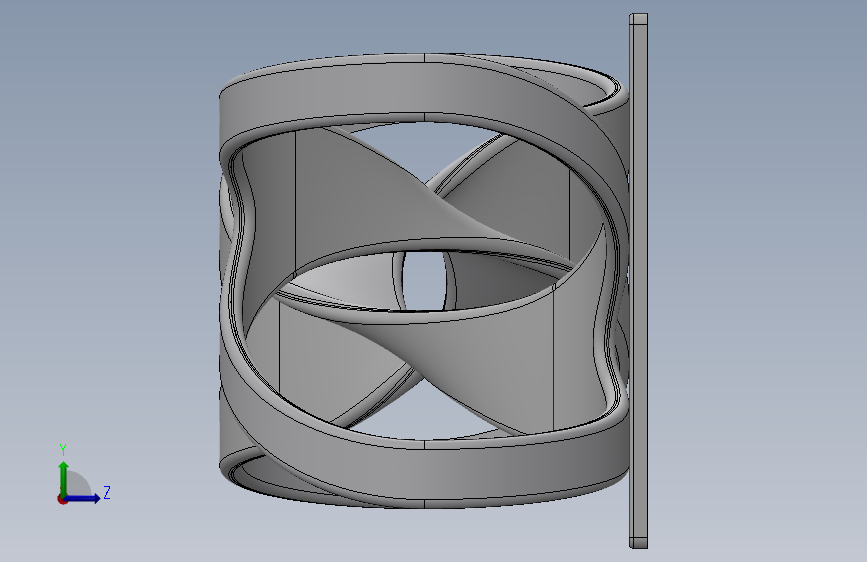Click the red origin dot of the triad
Viewport: 867px width, 562px height.
(x=62, y=499)
